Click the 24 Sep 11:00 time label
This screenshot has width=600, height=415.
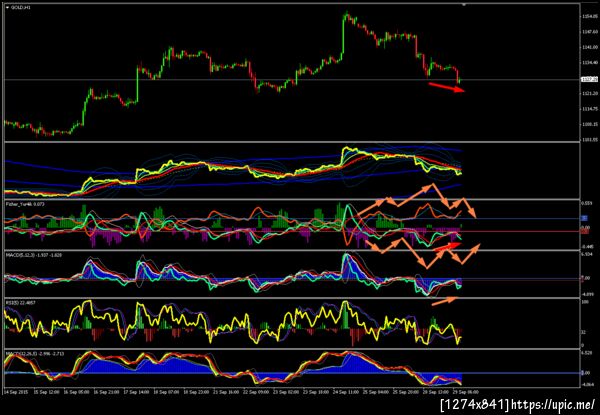pos(343,392)
